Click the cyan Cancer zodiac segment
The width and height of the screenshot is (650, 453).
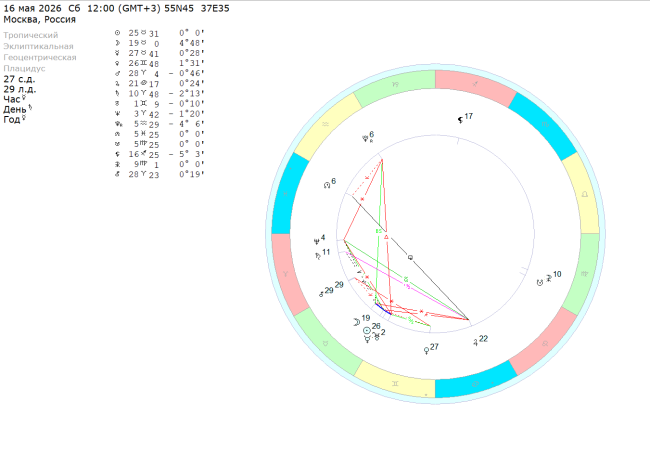click(x=475, y=382)
